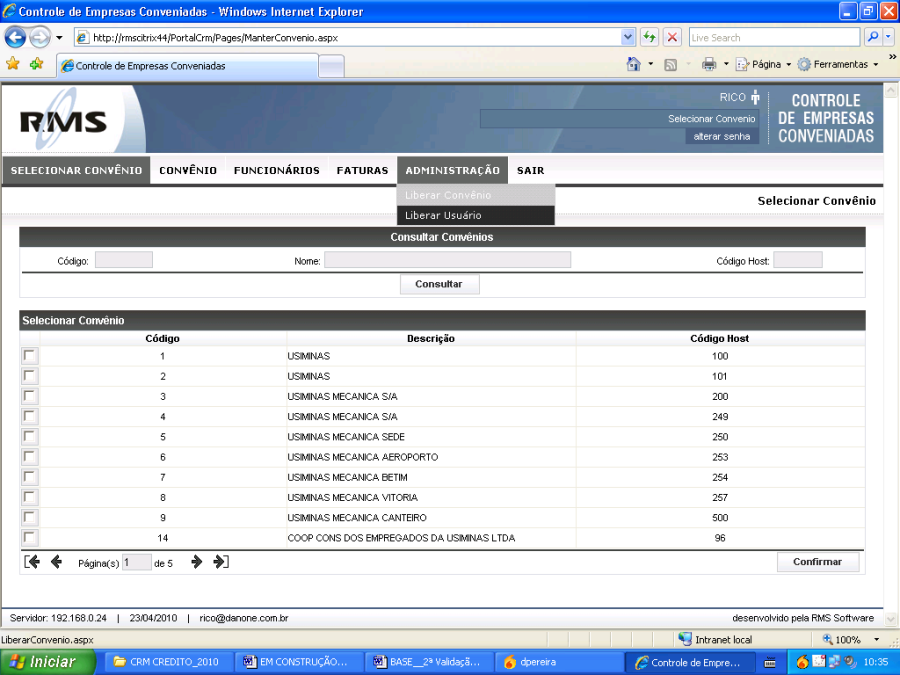Expand the Home button dropdown arrow
Viewport: 900px width, 675px height.
650,64
